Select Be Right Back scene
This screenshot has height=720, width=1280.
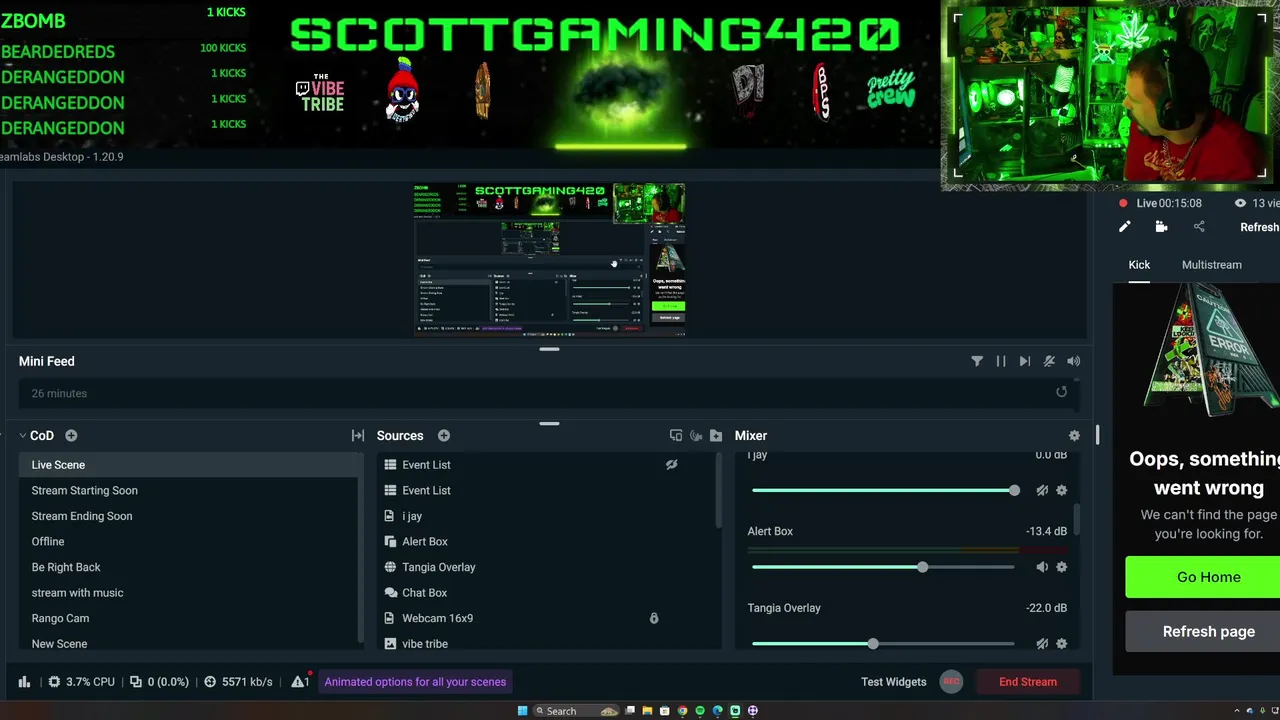pos(190,567)
